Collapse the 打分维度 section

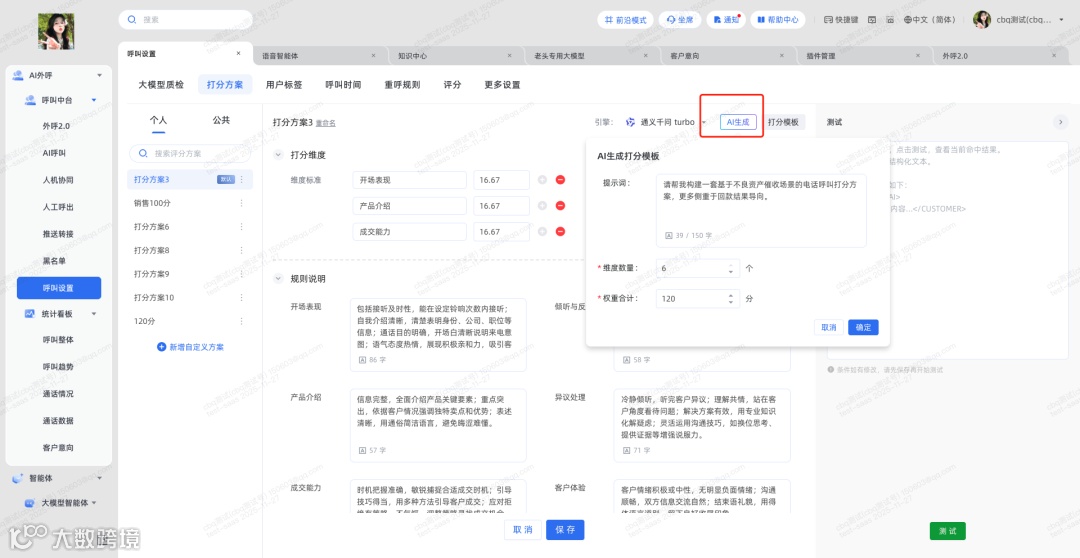point(278,155)
